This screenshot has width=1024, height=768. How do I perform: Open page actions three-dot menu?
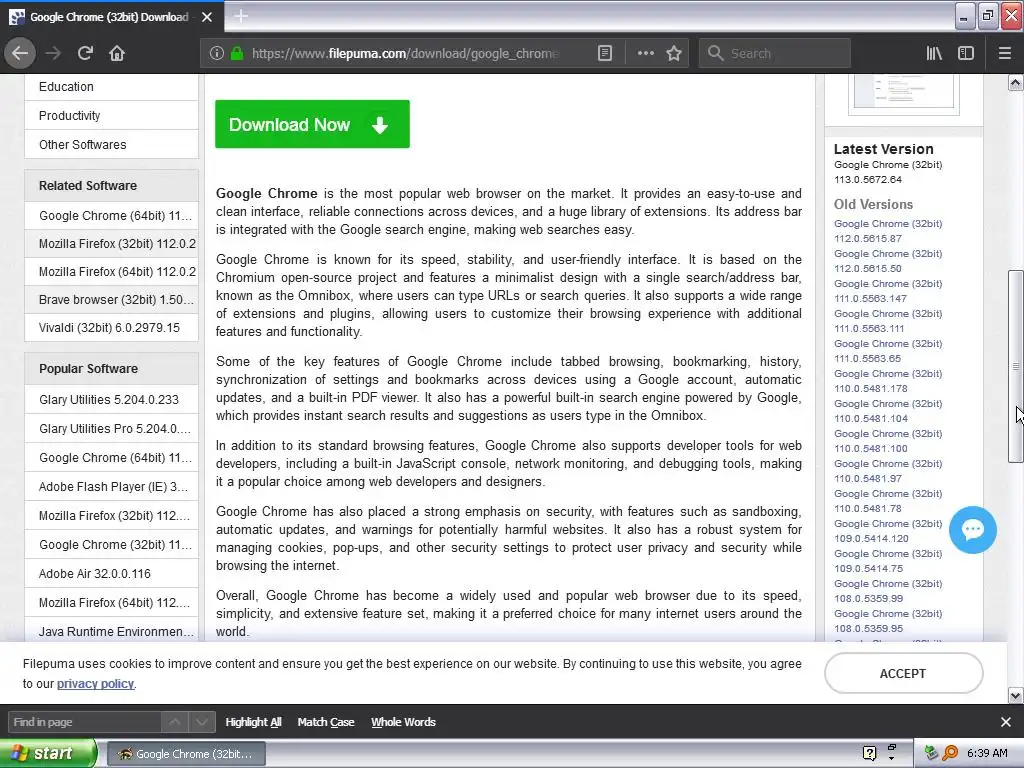pyautogui.click(x=645, y=53)
